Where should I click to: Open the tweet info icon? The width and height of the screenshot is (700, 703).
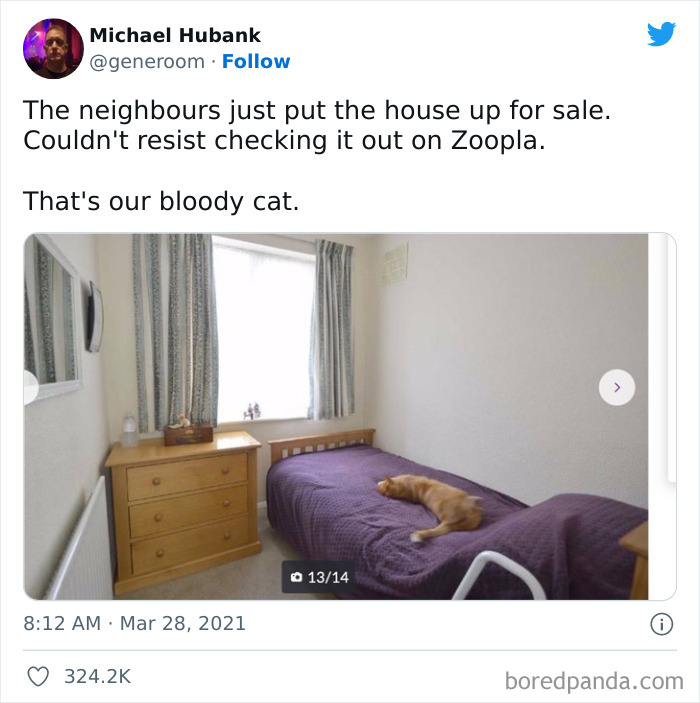click(x=661, y=624)
